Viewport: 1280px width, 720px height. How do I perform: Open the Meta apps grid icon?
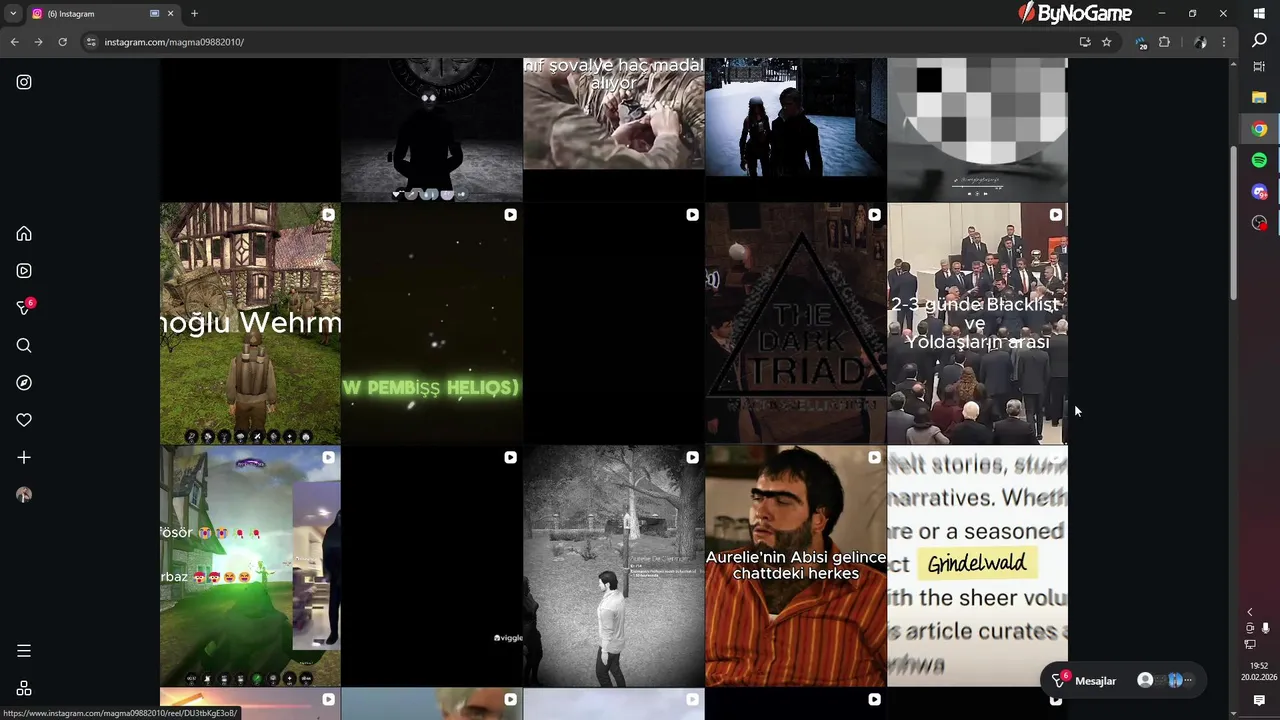click(24, 688)
